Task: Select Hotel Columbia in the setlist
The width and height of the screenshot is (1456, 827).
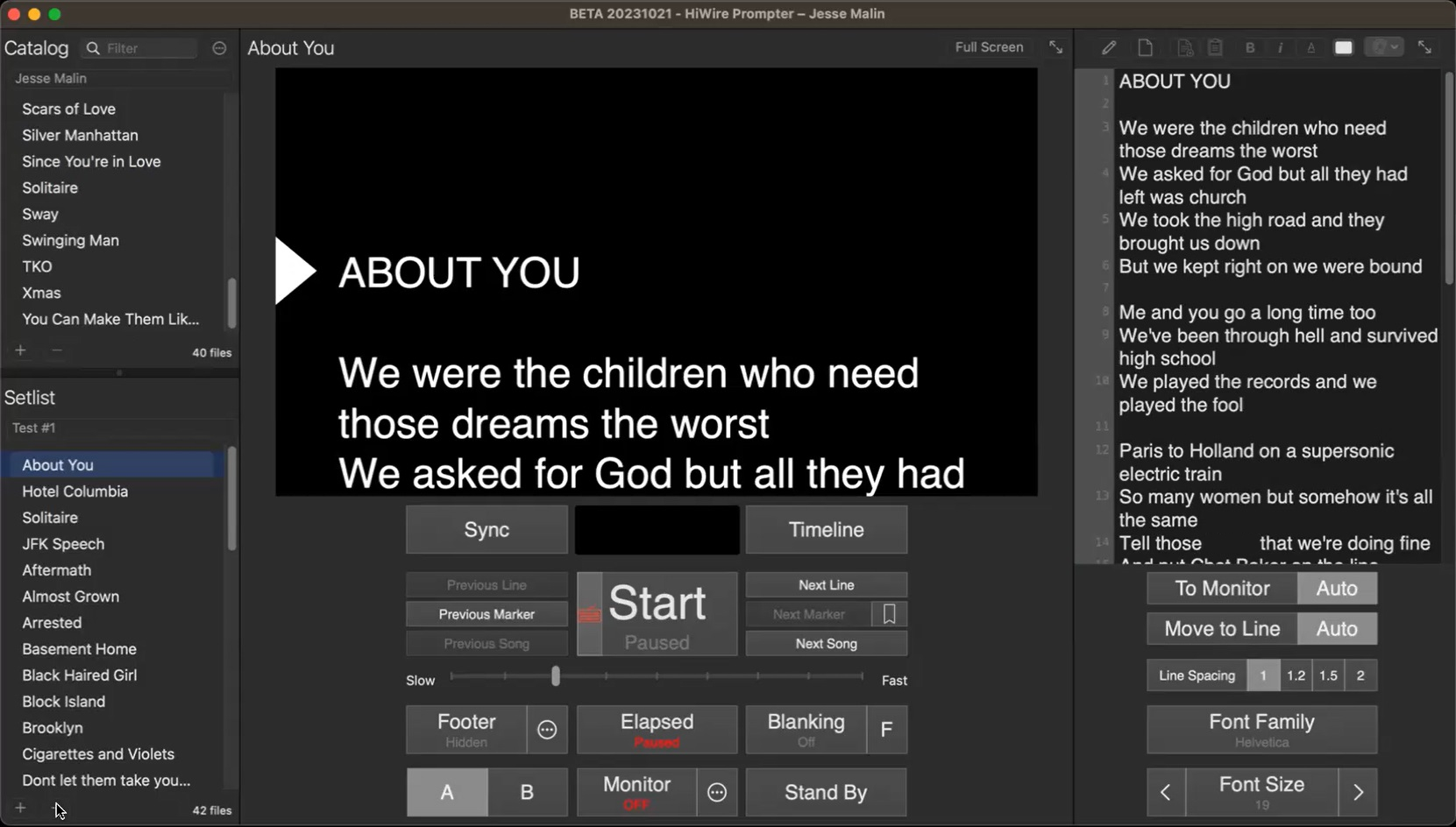Action: 75,491
